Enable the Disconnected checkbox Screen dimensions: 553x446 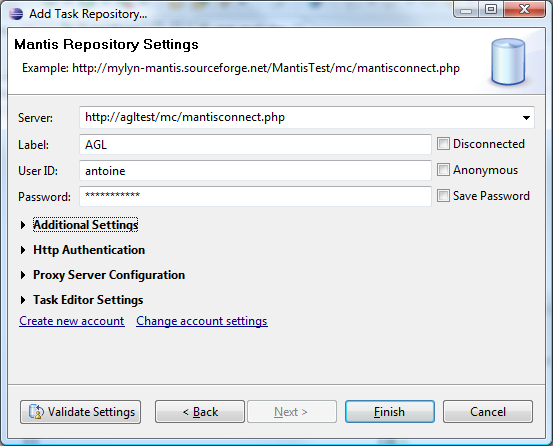click(443, 144)
